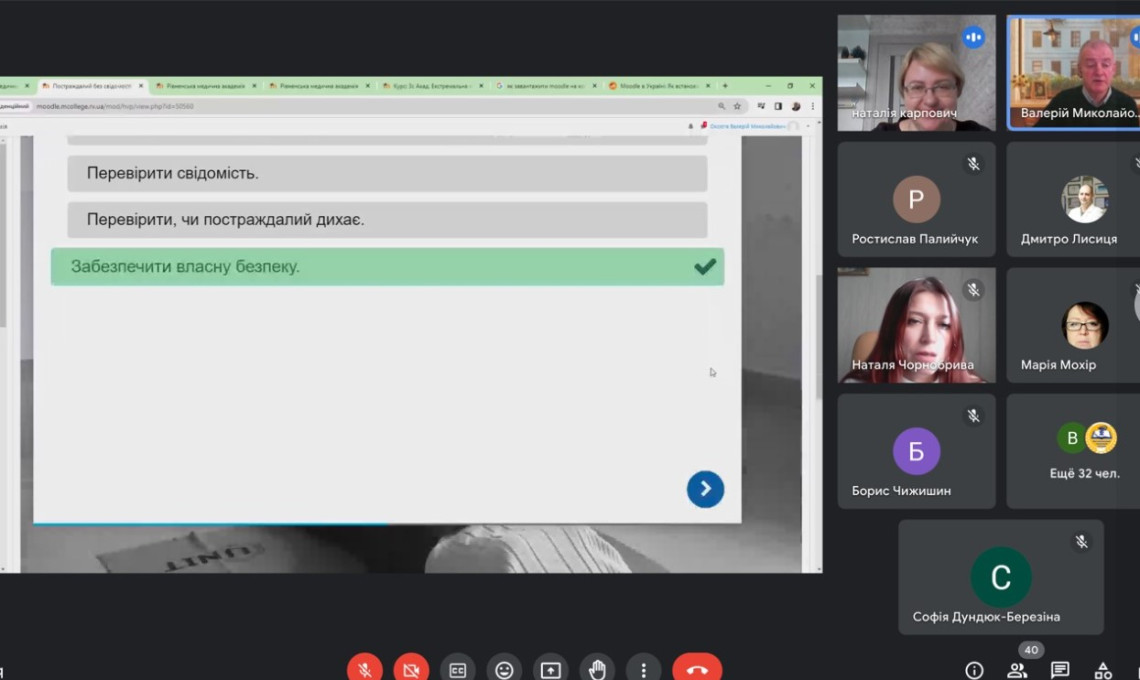Select Наталія Карпович's video tile

(x=916, y=73)
